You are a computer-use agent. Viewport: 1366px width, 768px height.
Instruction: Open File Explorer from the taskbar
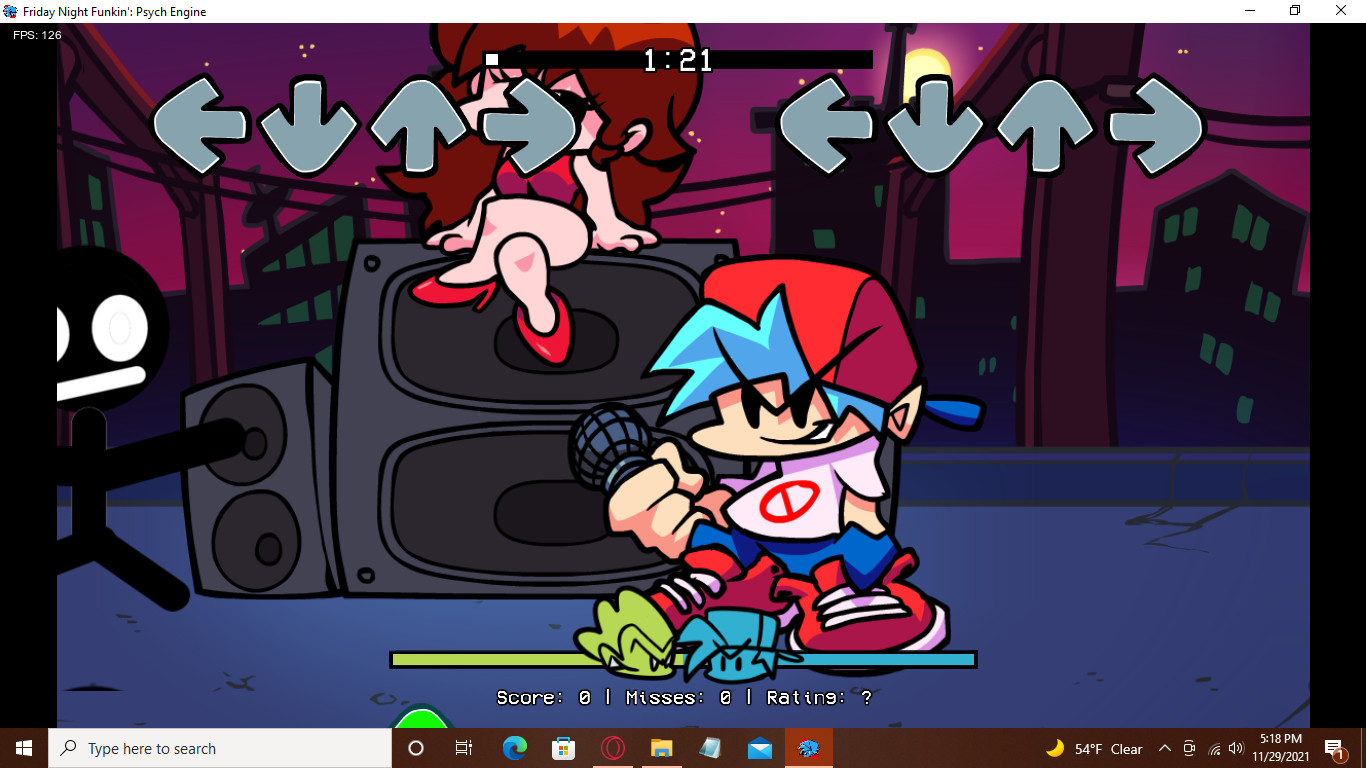660,748
